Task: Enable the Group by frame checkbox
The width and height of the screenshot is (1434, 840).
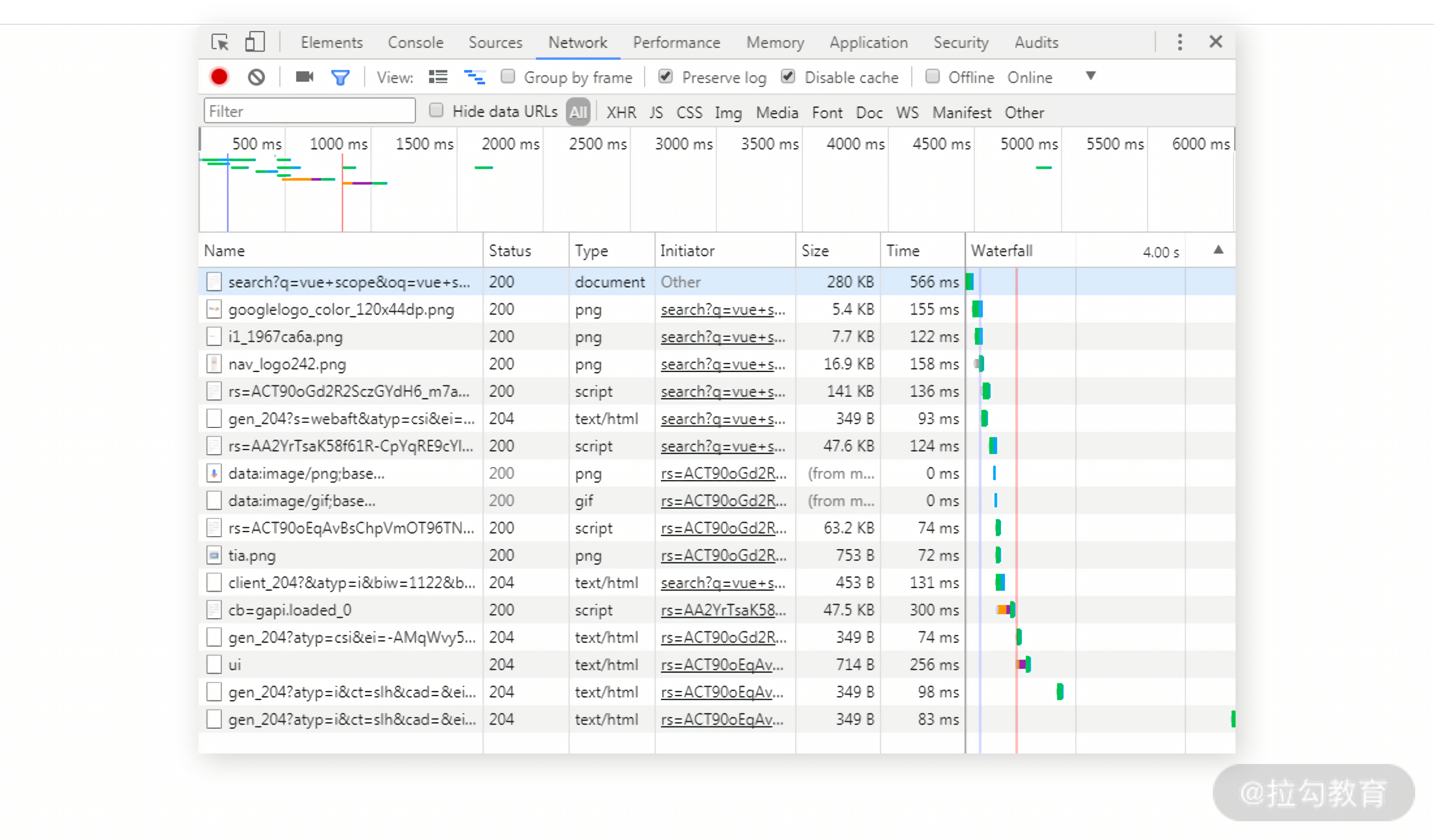Action: (508, 76)
